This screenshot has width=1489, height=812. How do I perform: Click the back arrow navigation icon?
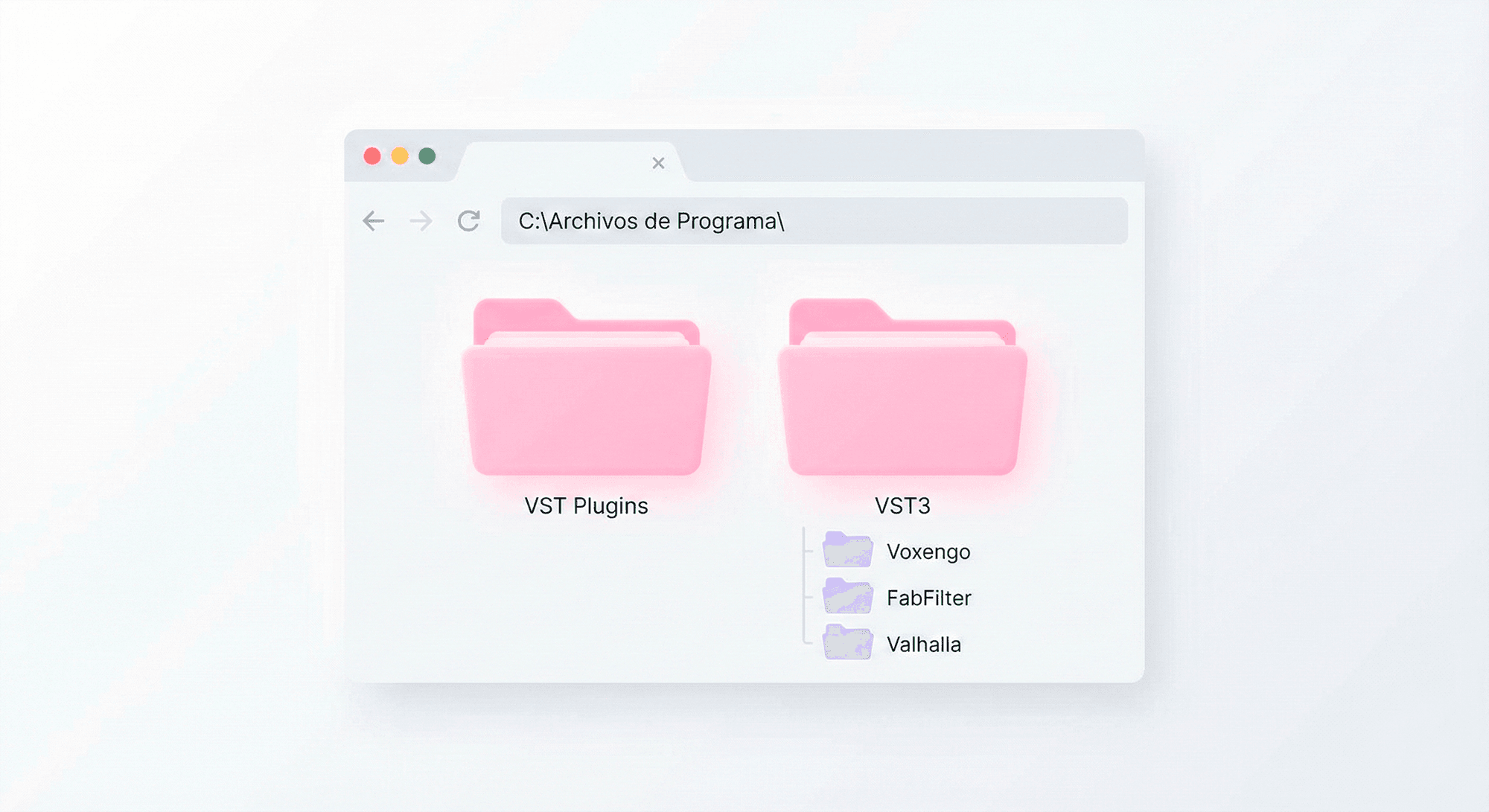(x=374, y=221)
